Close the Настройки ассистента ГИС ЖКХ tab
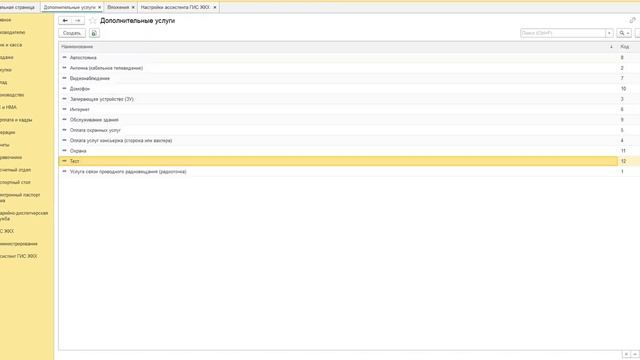This screenshot has height=360, width=640. [x=215, y=7]
